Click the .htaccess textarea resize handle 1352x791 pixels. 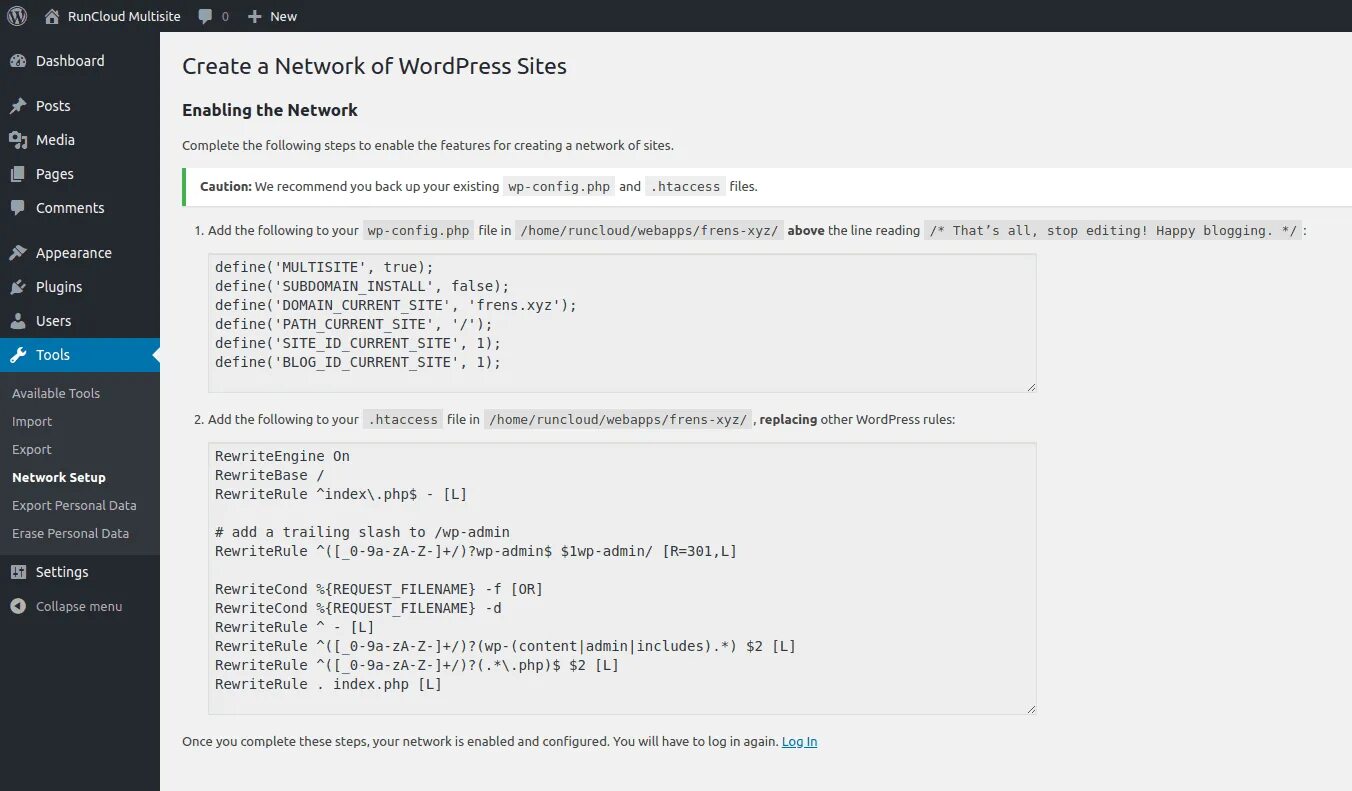[1031, 709]
